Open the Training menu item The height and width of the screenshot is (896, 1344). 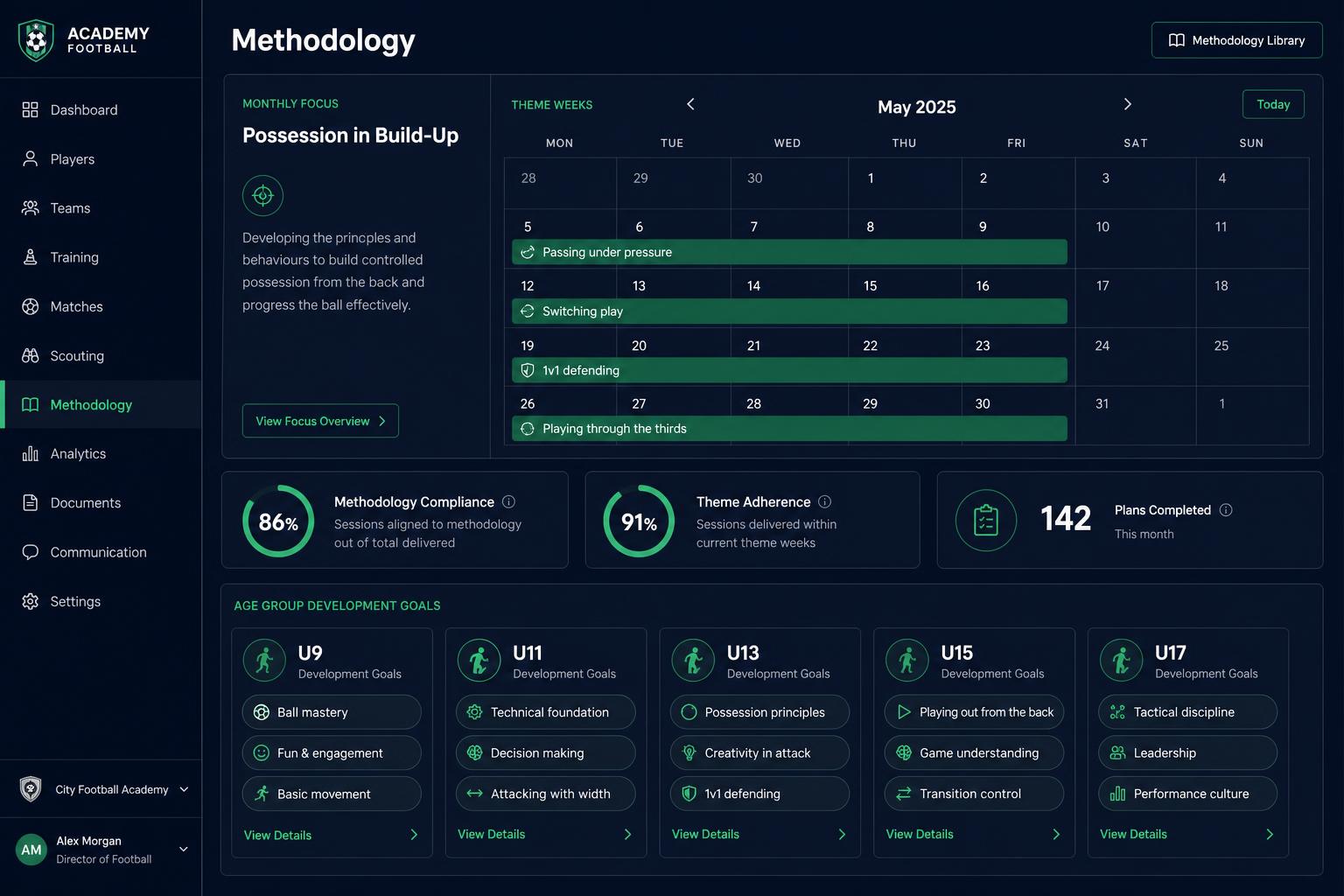pyautogui.click(x=101, y=257)
